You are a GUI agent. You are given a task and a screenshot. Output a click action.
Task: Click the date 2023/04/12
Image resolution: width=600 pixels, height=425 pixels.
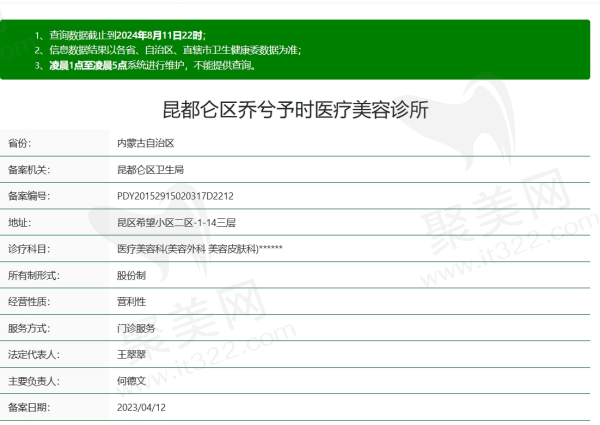(141, 407)
